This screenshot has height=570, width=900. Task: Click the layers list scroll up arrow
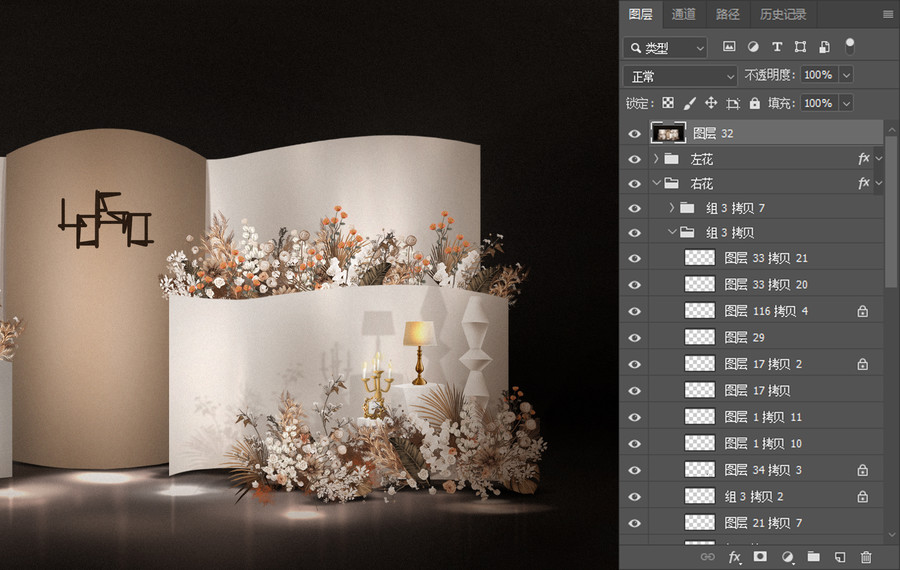click(x=891, y=129)
